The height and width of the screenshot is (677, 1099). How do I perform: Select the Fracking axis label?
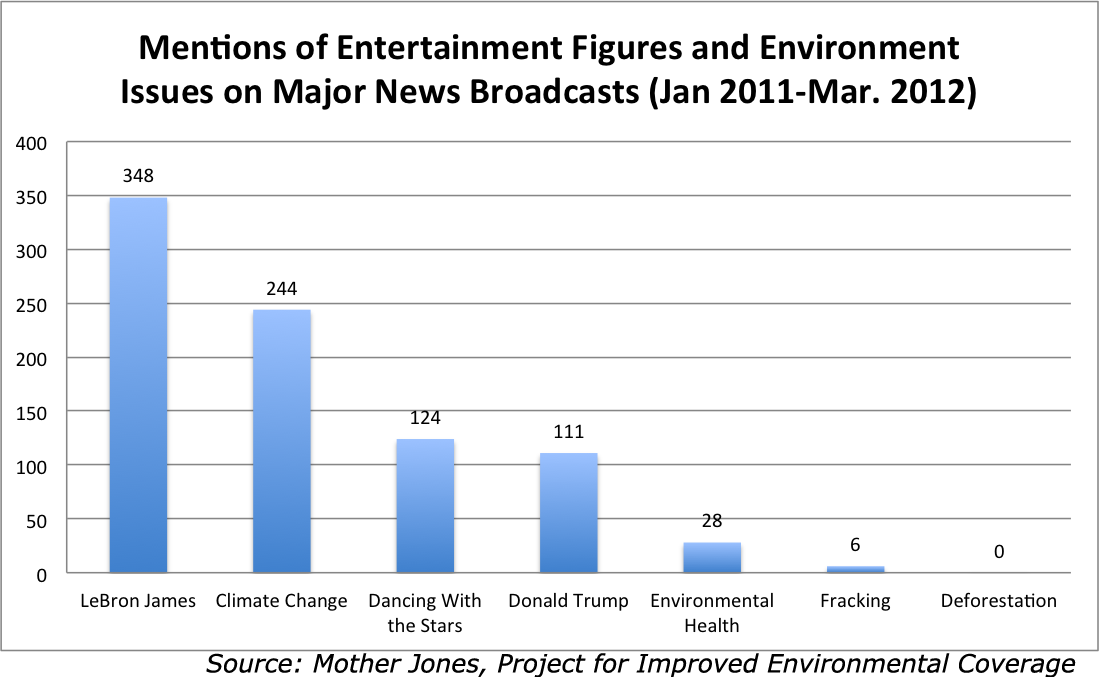tap(855, 601)
